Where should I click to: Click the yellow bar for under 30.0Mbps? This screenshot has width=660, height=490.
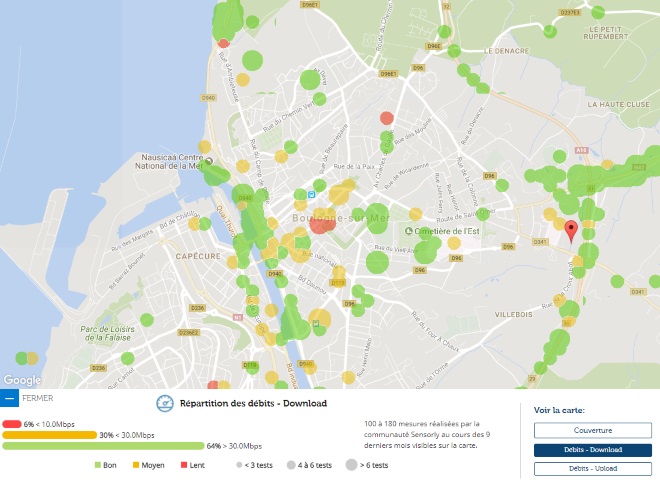pos(50,435)
